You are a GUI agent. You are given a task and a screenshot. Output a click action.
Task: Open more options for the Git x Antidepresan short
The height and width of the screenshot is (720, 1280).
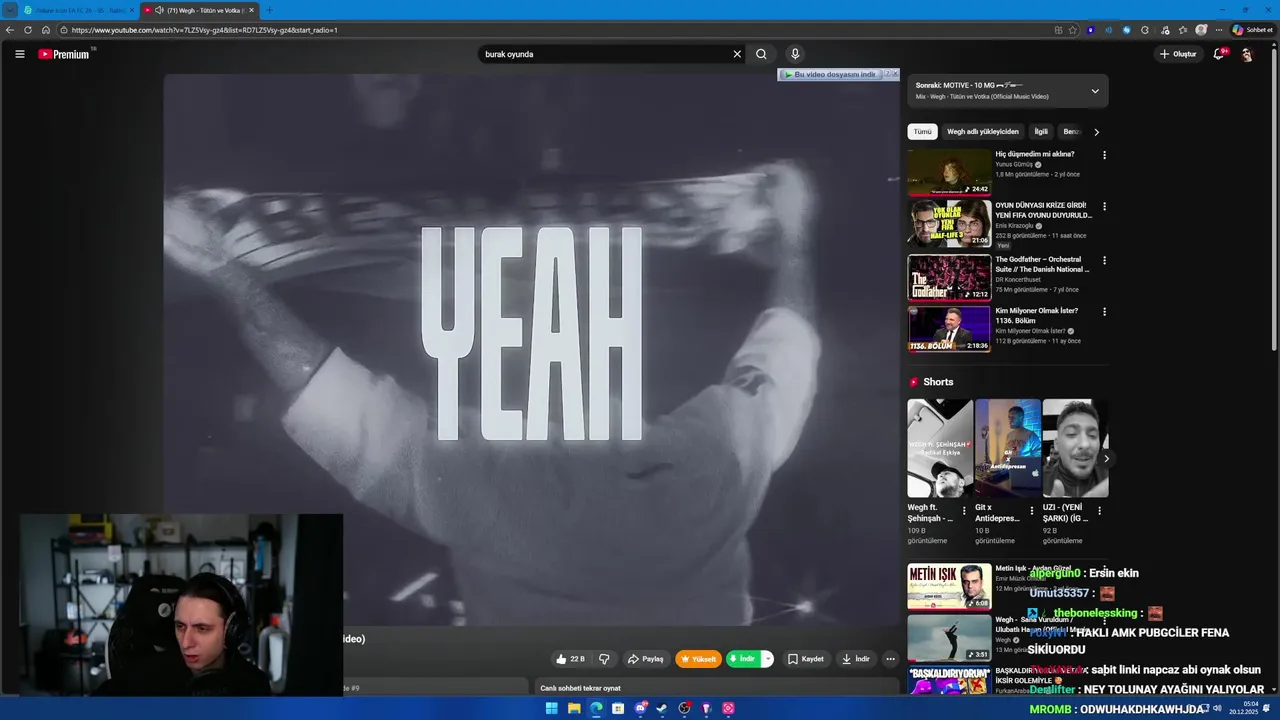pos(1032,511)
